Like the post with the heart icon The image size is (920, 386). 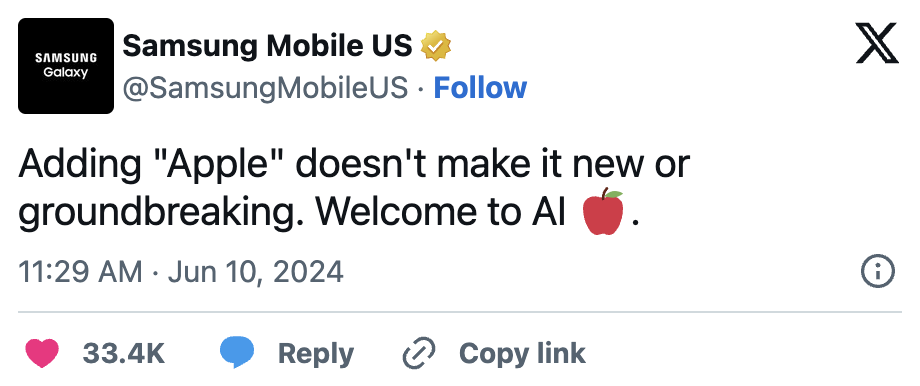(x=42, y=353)
